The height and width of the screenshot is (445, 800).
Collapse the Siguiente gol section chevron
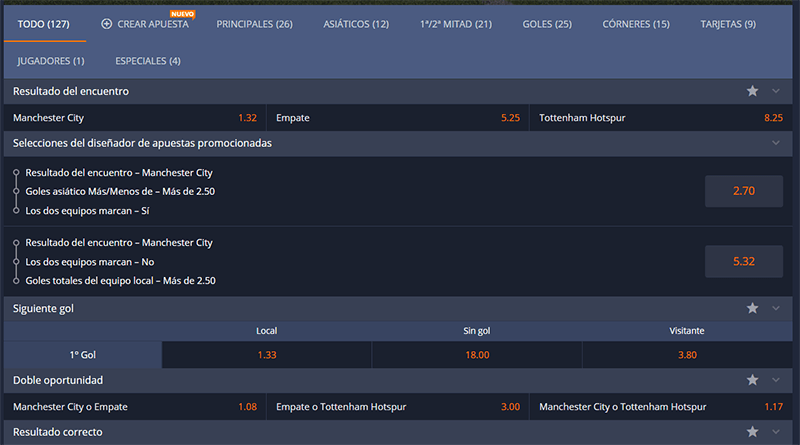click(776, 308)
